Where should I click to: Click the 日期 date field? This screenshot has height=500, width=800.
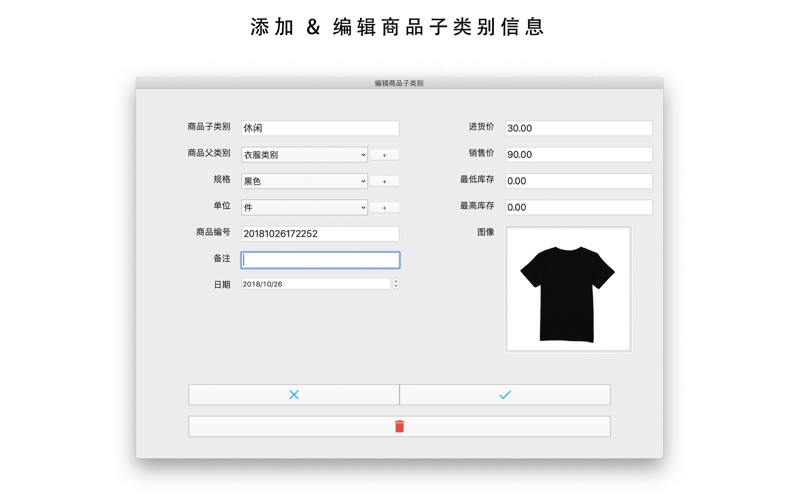click(x=316, y=284)
